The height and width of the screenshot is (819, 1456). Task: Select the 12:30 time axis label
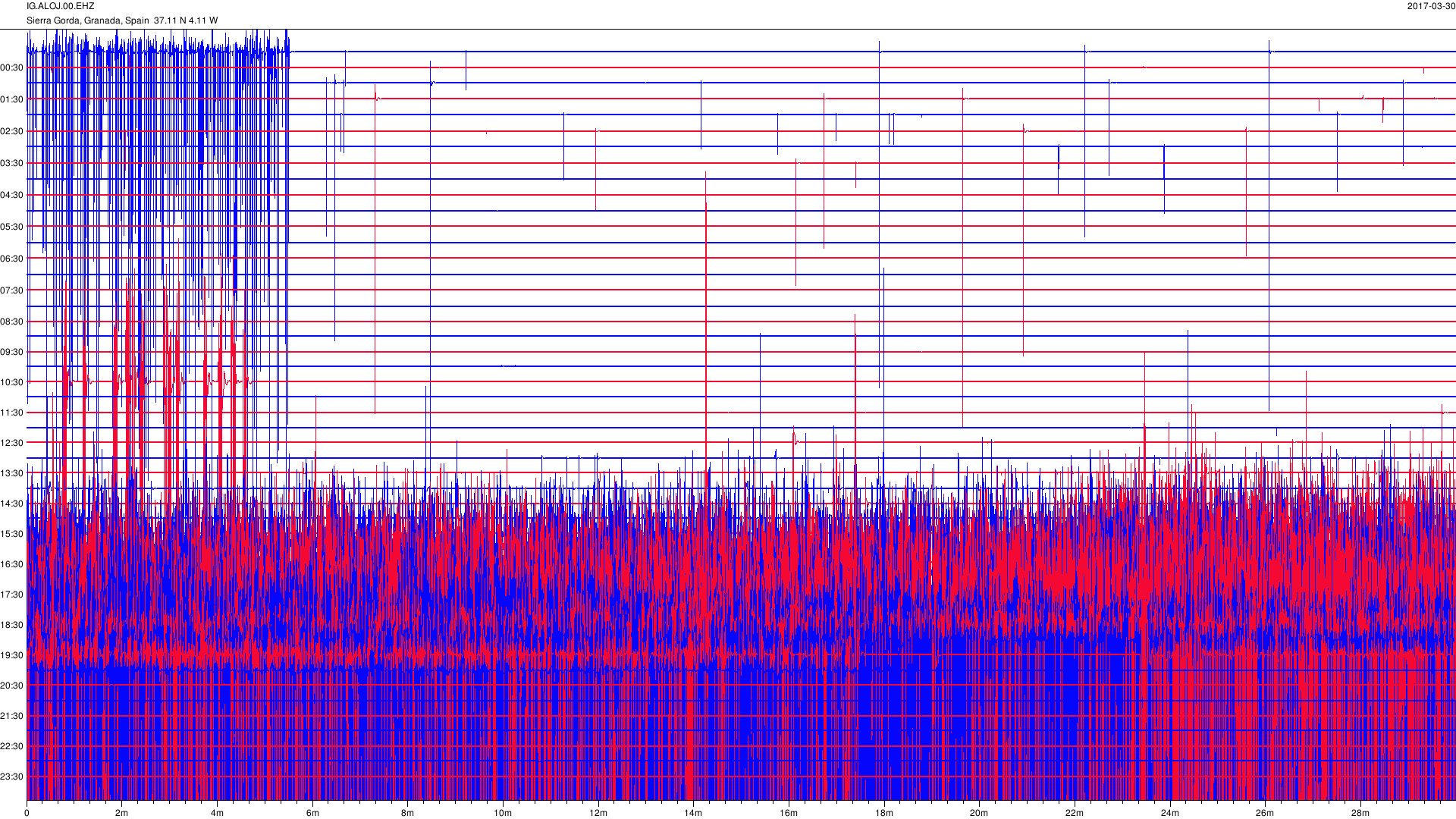coord(12,443)
